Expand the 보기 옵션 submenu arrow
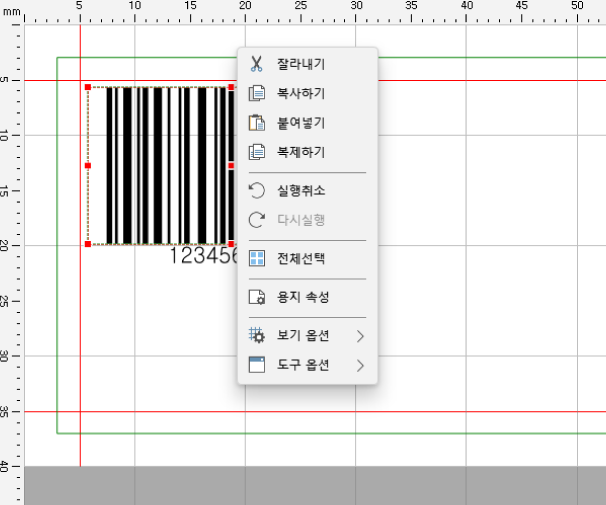The image size is (606, 505). 360,336
